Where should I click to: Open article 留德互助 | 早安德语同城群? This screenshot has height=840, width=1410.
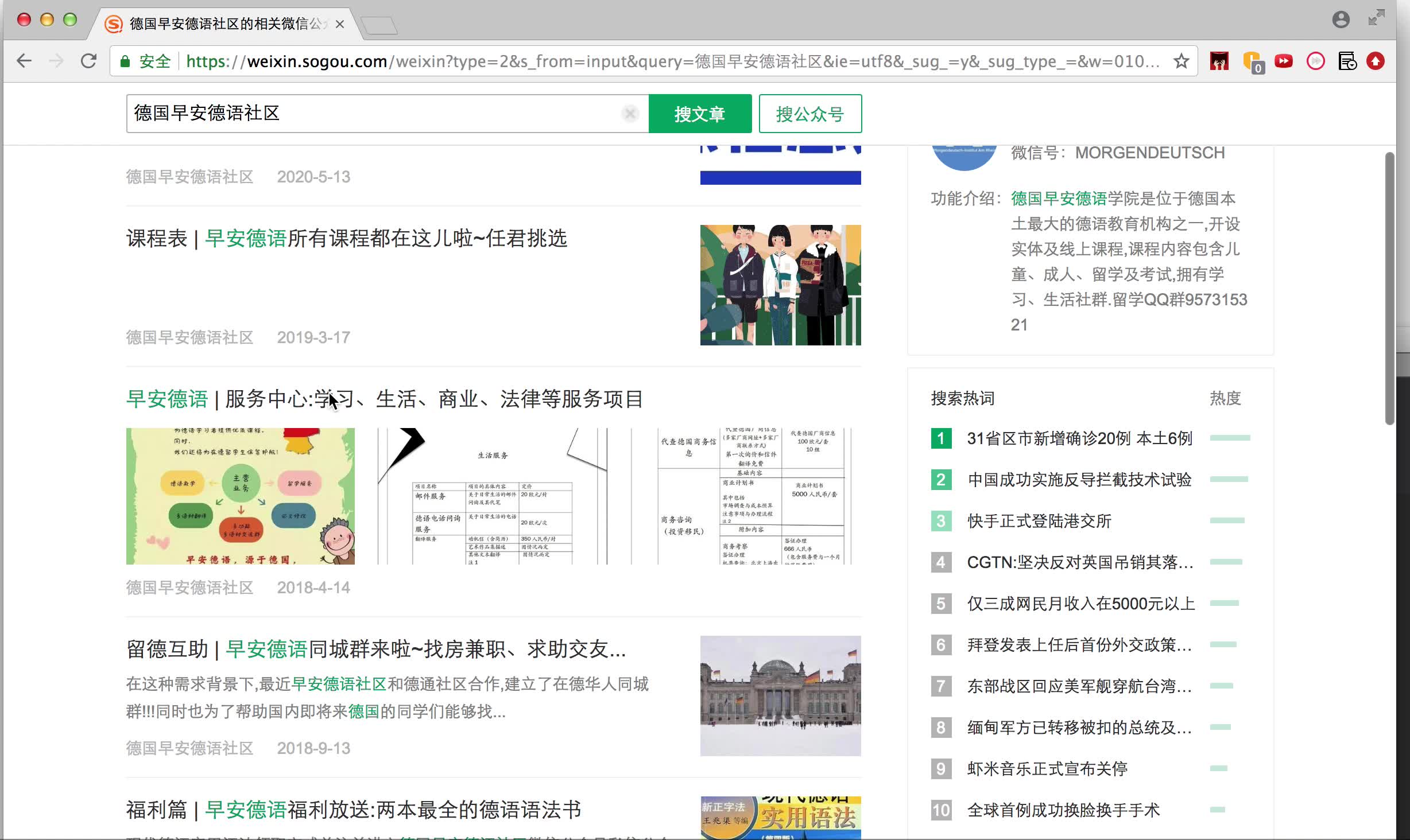[376, 649]
